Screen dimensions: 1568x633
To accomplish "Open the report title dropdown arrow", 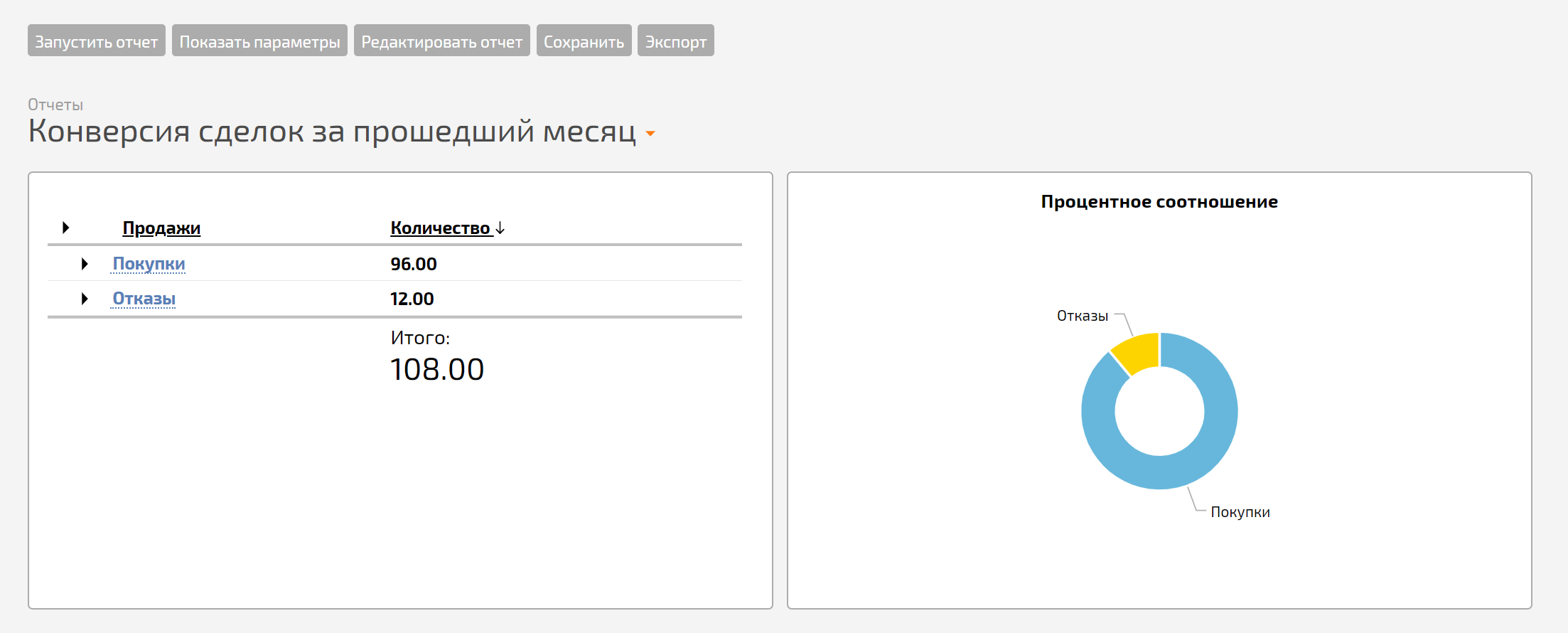I will (650, 133).
